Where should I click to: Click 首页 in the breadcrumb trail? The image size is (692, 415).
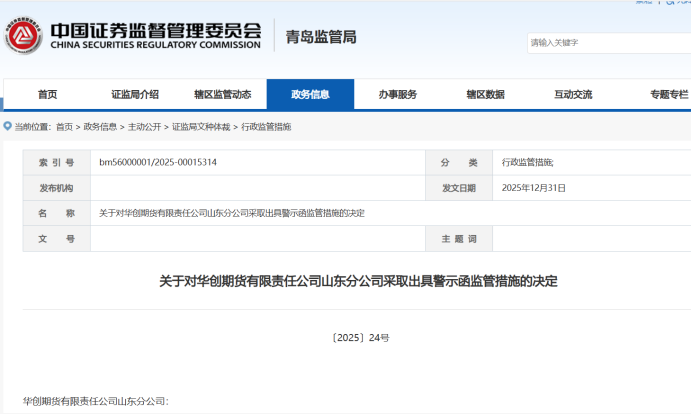pyautogui.click(x=64, y=127)
